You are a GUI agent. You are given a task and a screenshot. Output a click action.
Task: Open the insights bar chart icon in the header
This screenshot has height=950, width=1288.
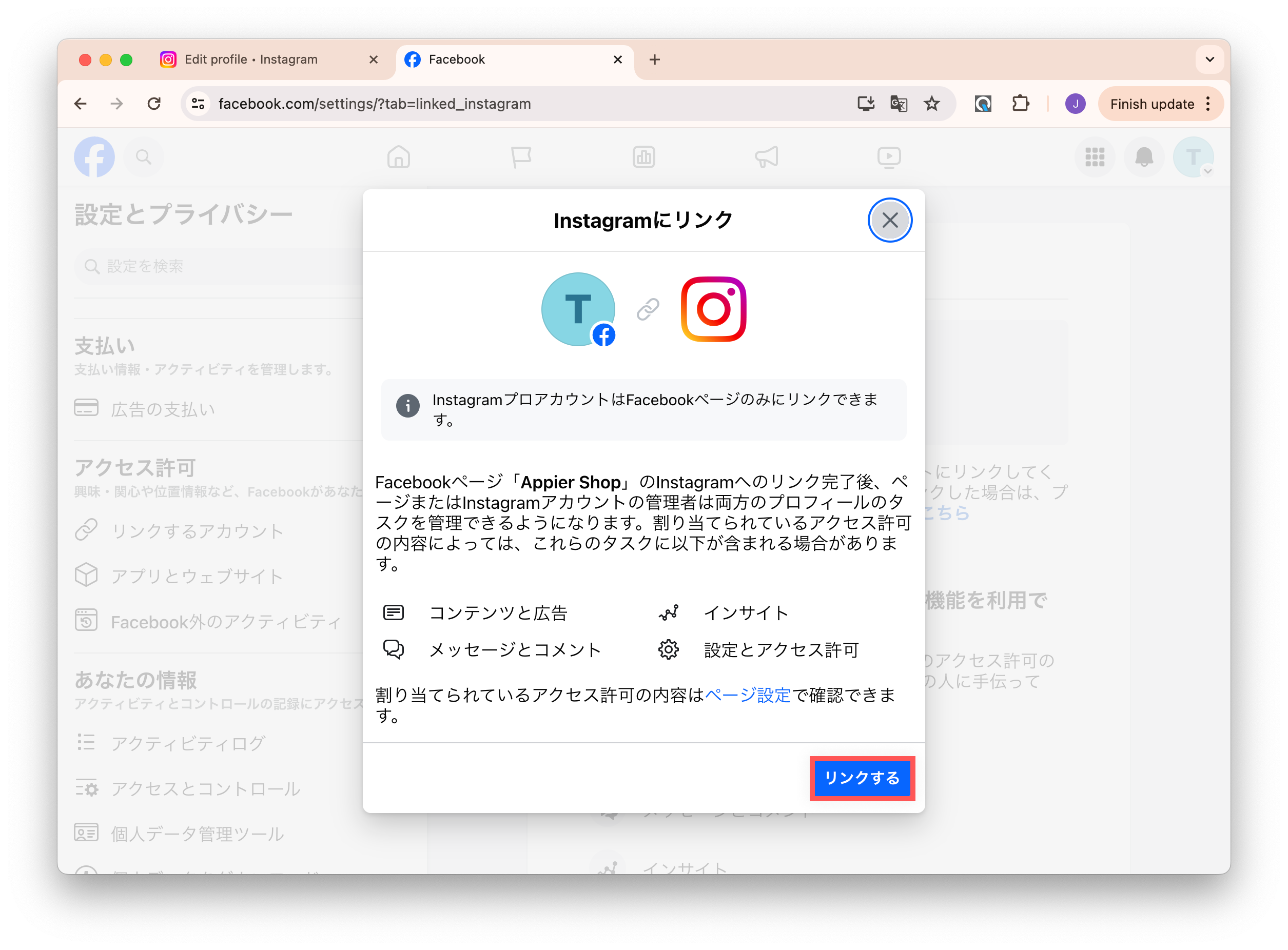coord(643,156)
